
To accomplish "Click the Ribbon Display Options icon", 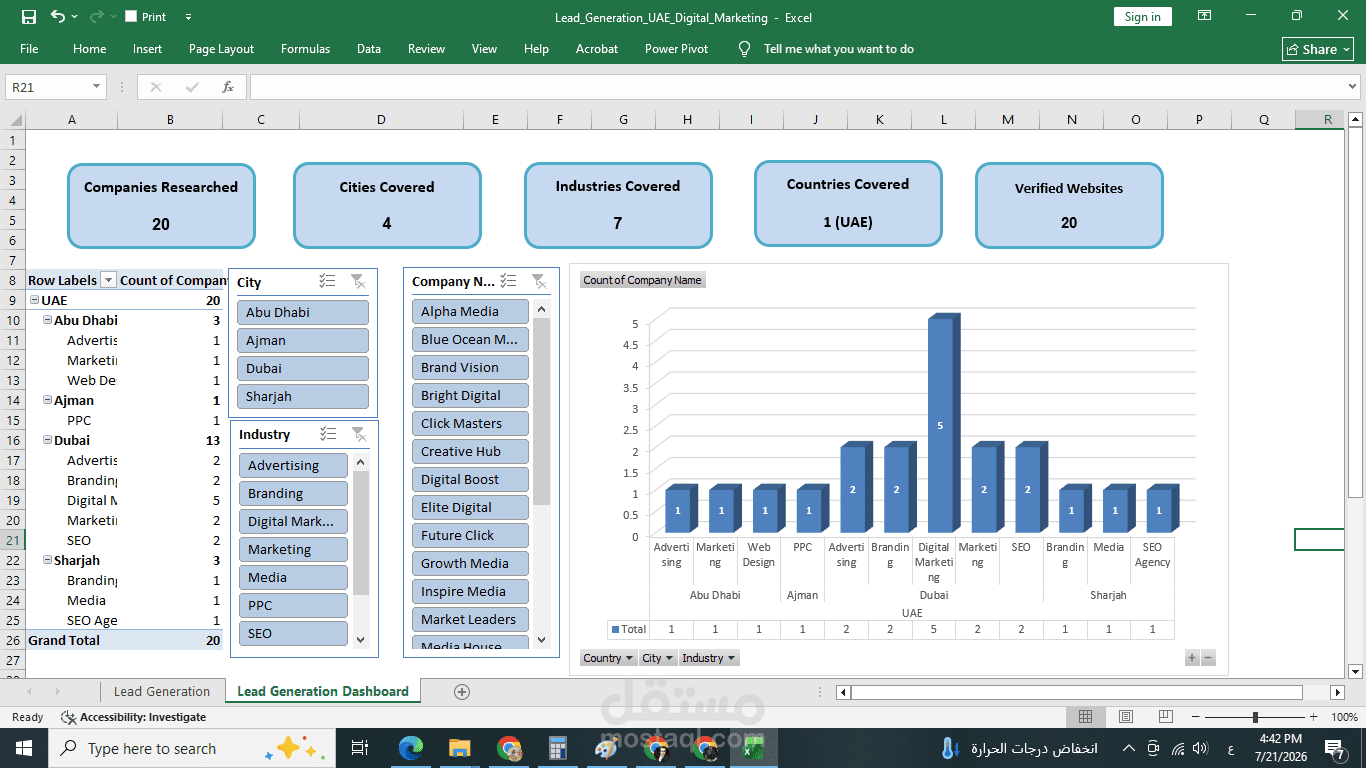I will (x=1205, y=16).
